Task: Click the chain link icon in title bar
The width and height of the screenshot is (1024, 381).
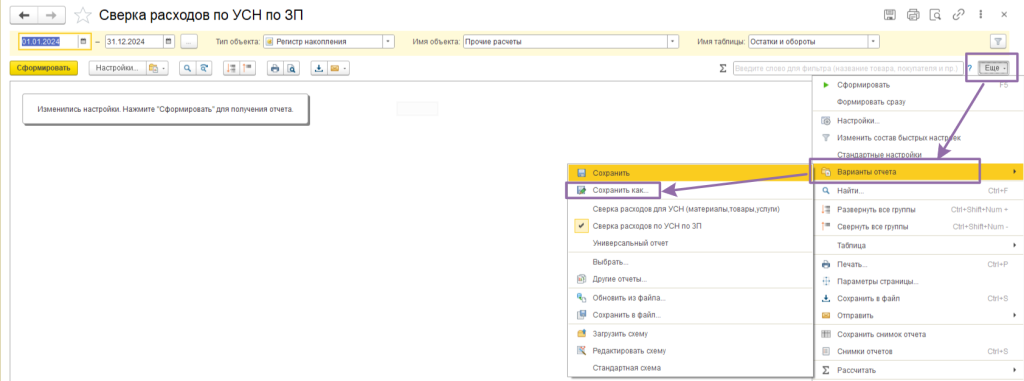Action: [959, 14]
